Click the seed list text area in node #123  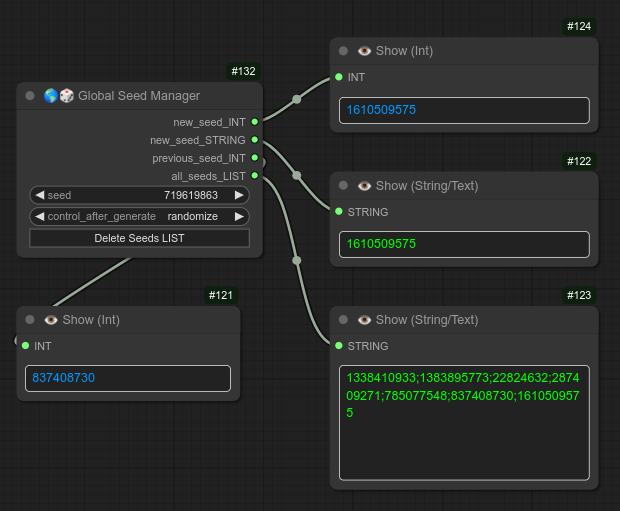pos(464,422)
